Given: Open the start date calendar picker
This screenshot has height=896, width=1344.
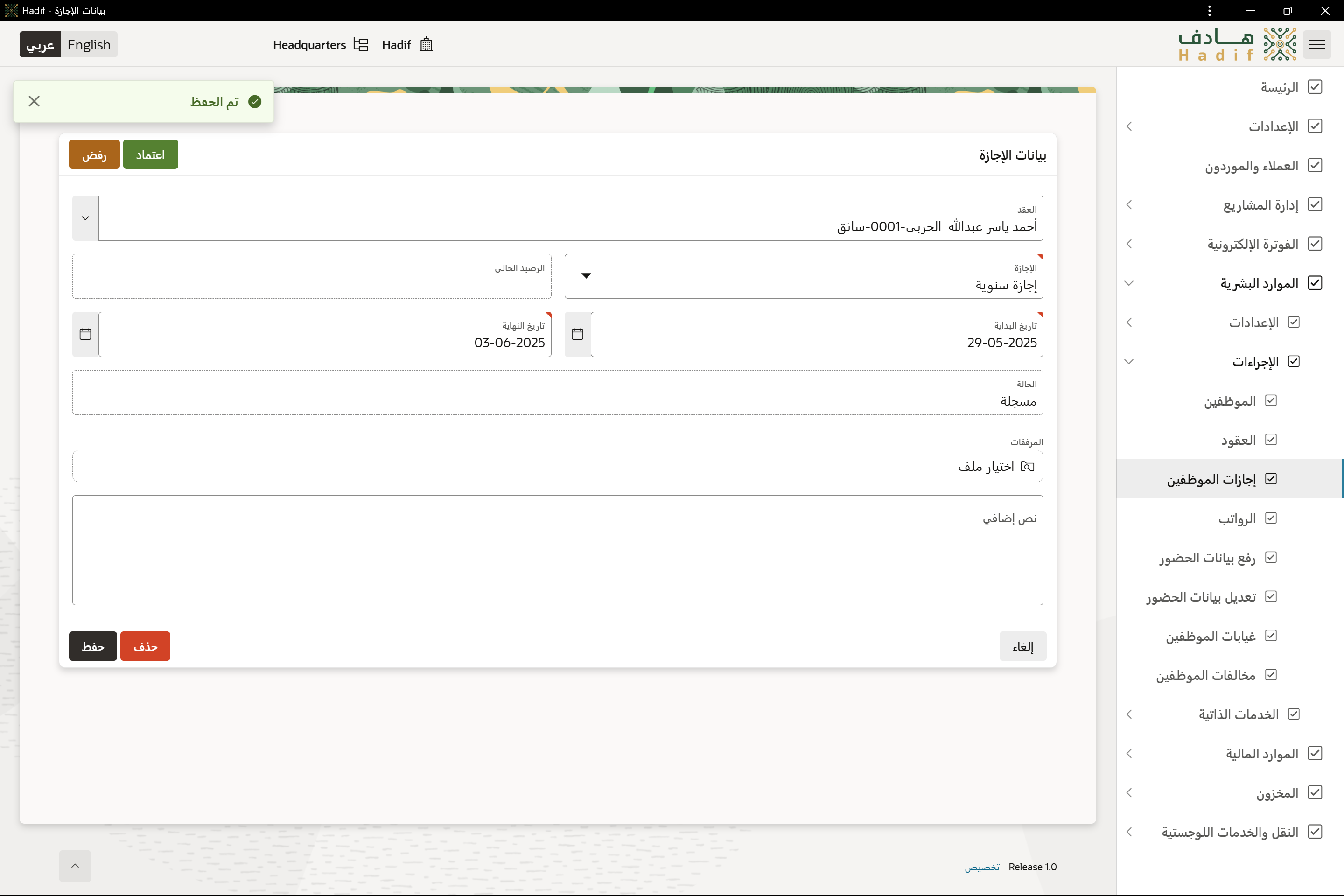Looking at the screenshot, I should (577, 334).
